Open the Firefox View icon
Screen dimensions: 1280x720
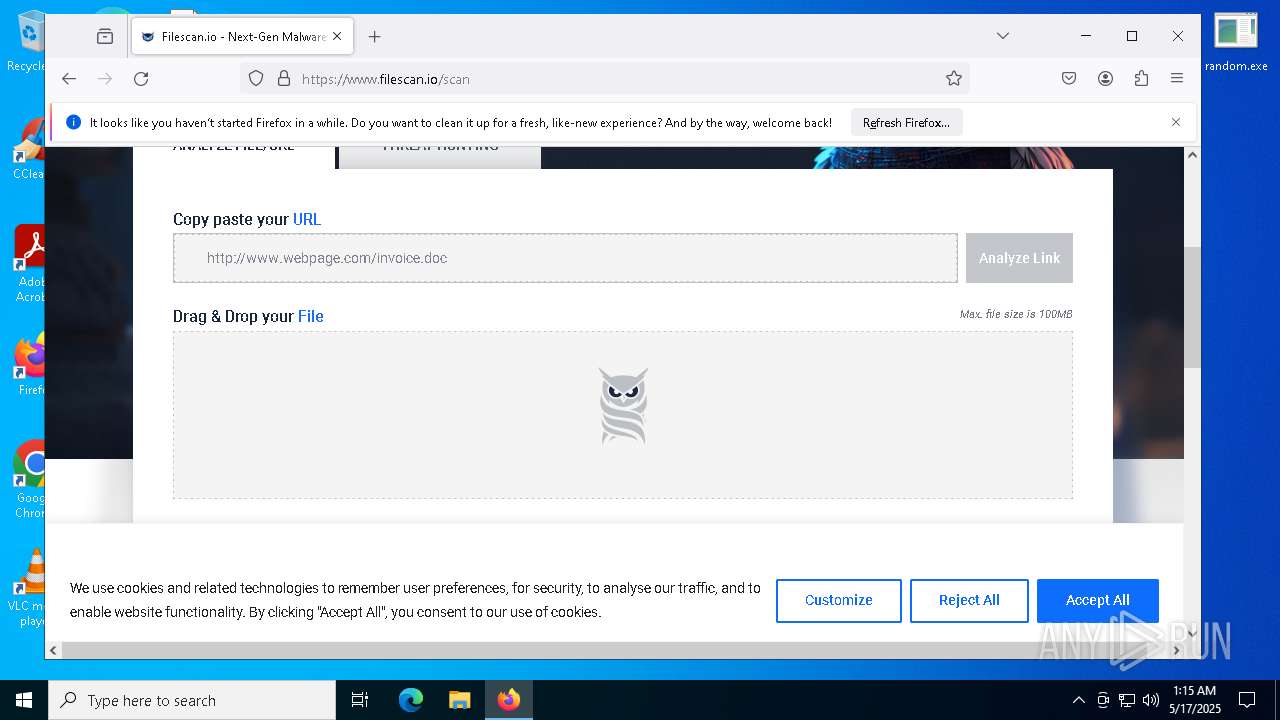(105, 37)
